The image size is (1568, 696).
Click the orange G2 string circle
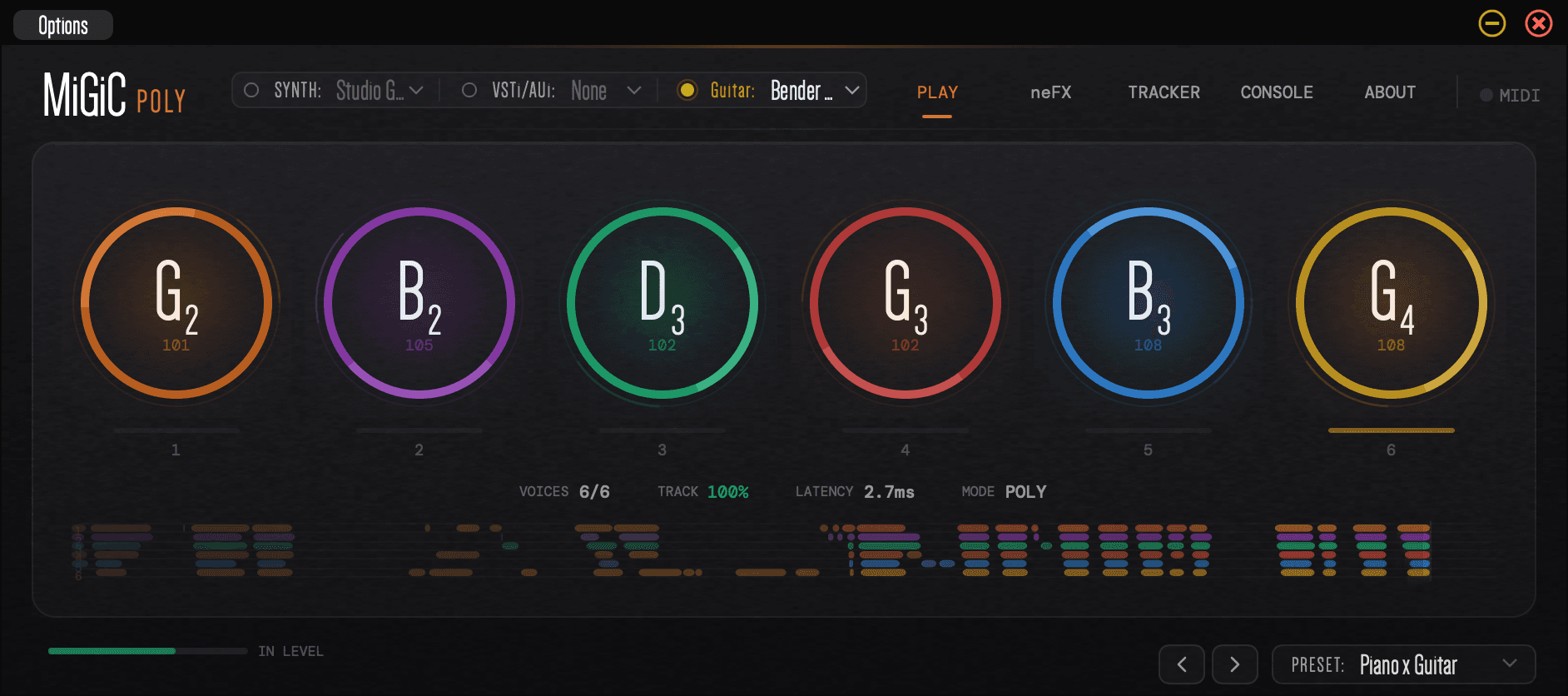click(x=176, y=303)
